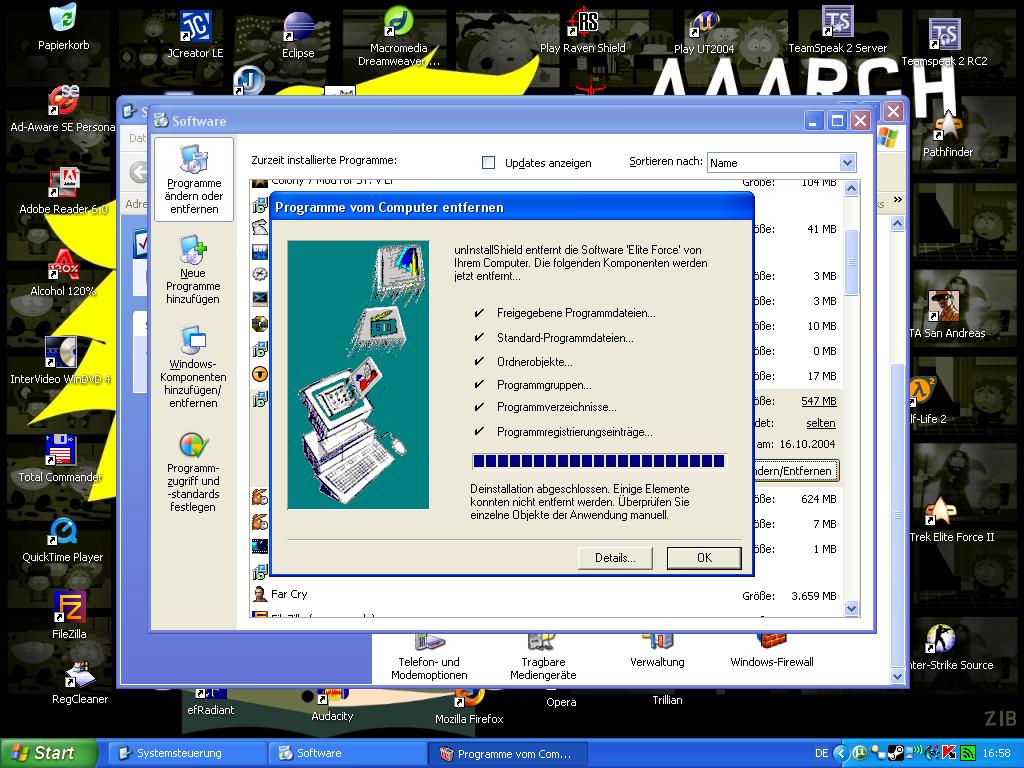Click the Details... button
Image resolution: width=1024 pixels, height=768 pixels.
pos(615,558)
